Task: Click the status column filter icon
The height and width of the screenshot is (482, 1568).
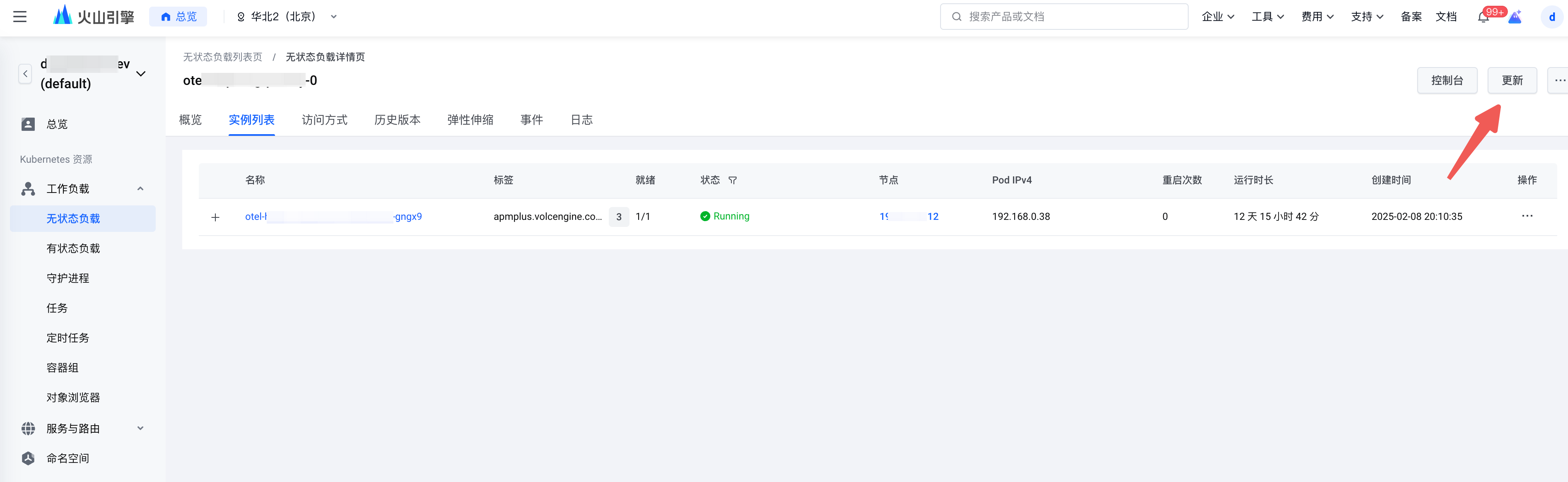Action: pos(733,180)
